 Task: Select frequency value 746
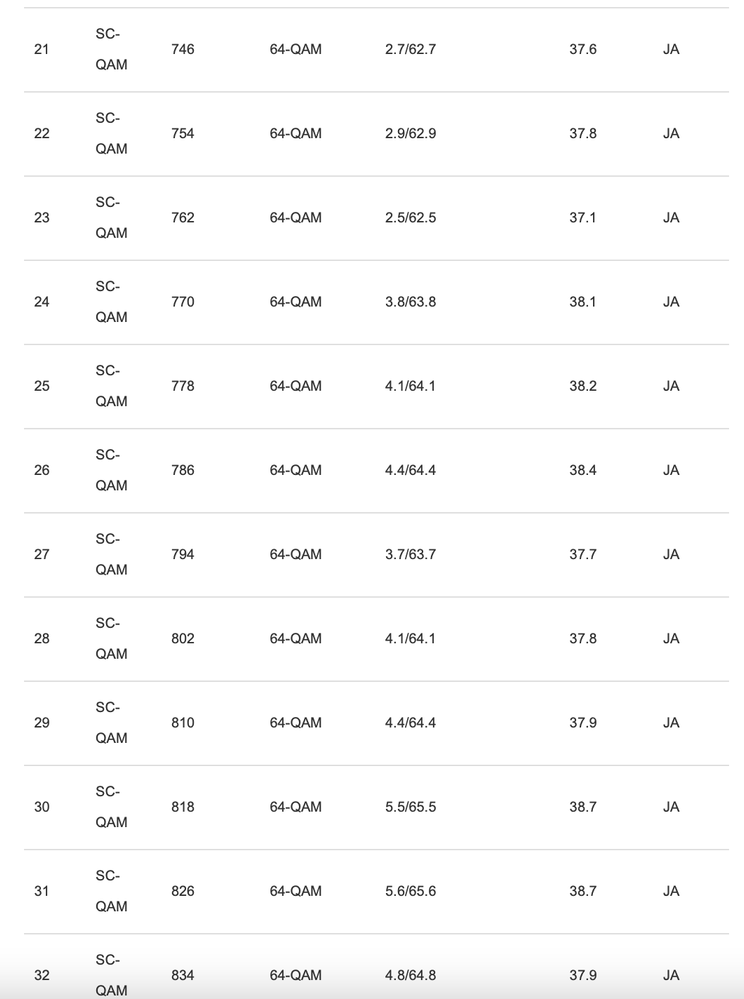coord(183,49)
